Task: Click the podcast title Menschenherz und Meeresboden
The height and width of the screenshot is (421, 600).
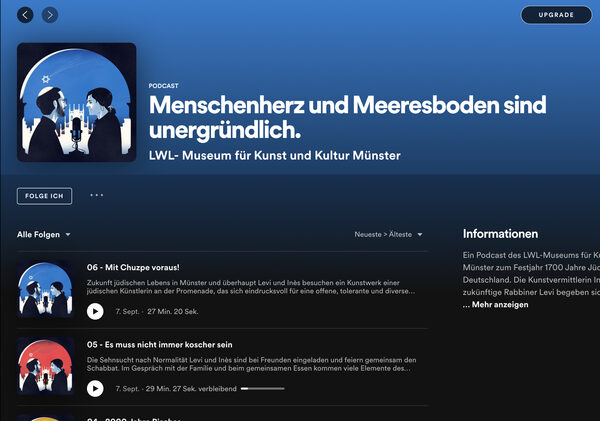Action: click(x=347, y=117)
